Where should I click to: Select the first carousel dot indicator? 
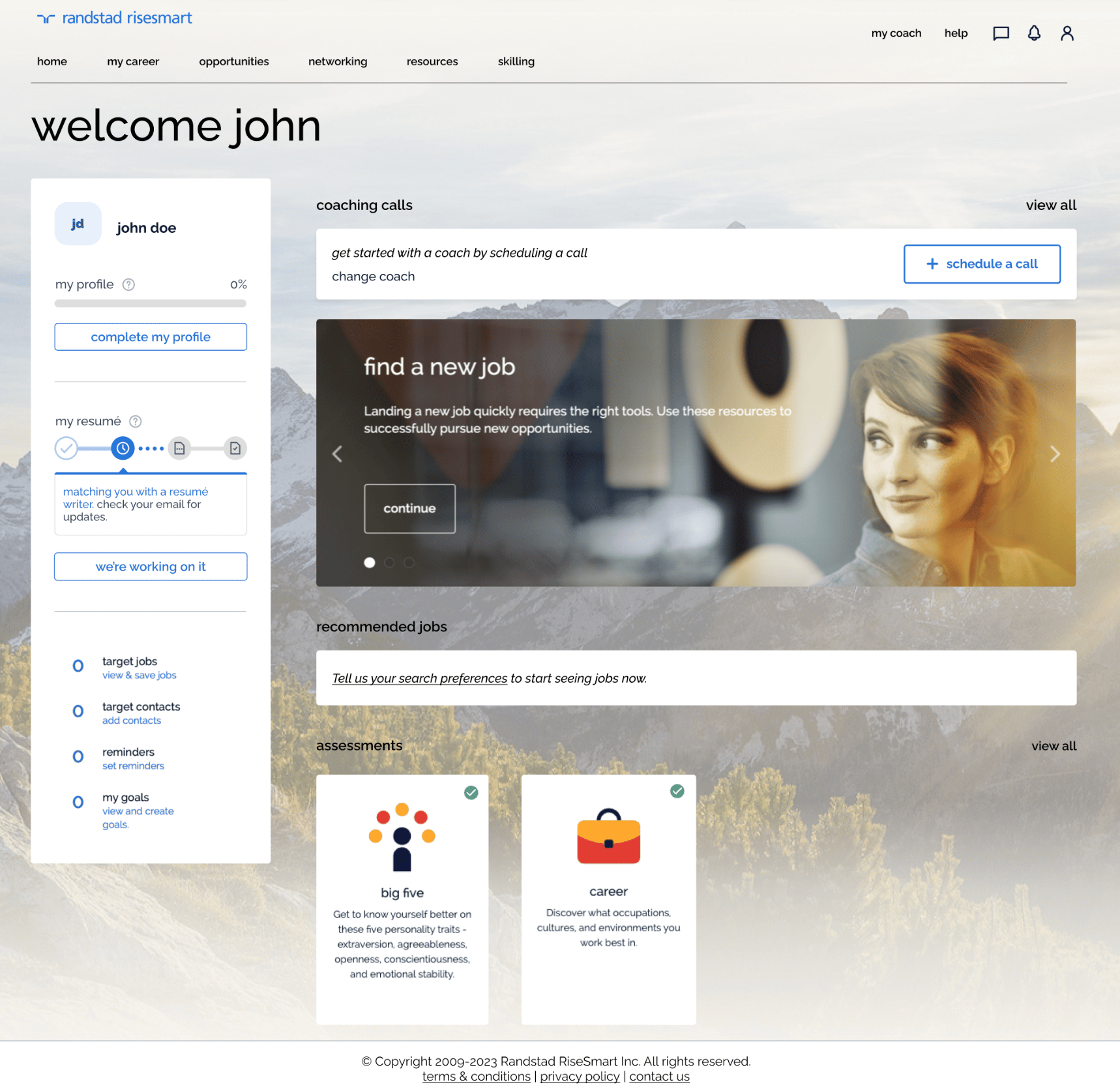coord(370,562)
